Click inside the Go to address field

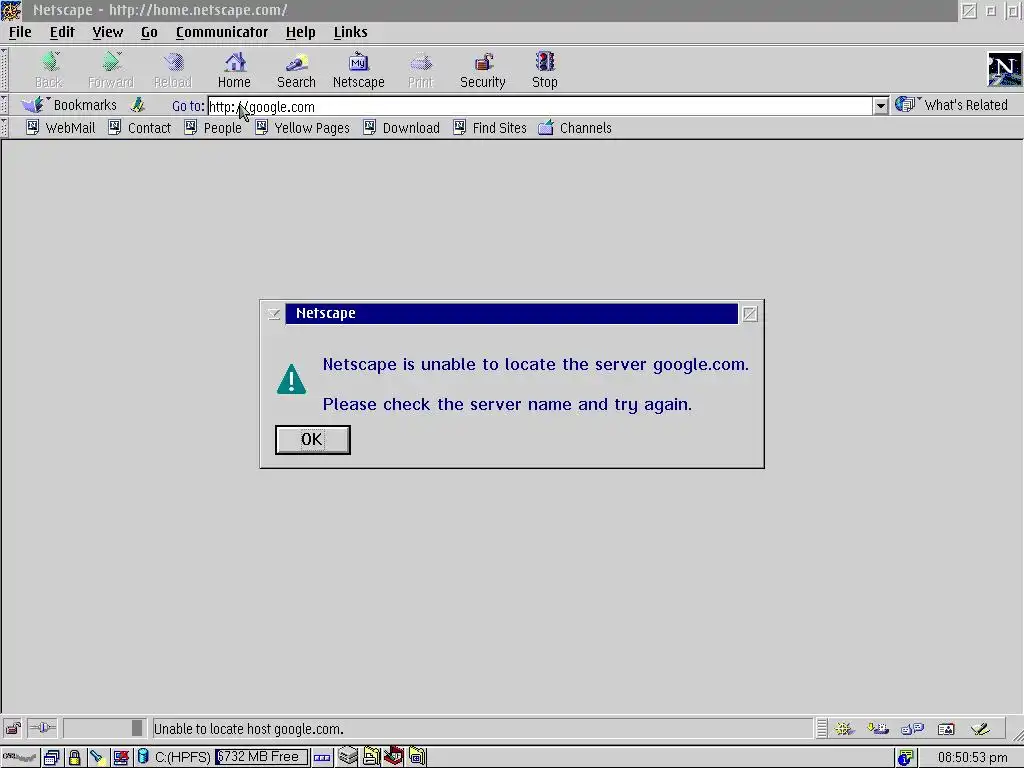pyautogui.click(x=540, y=106)
